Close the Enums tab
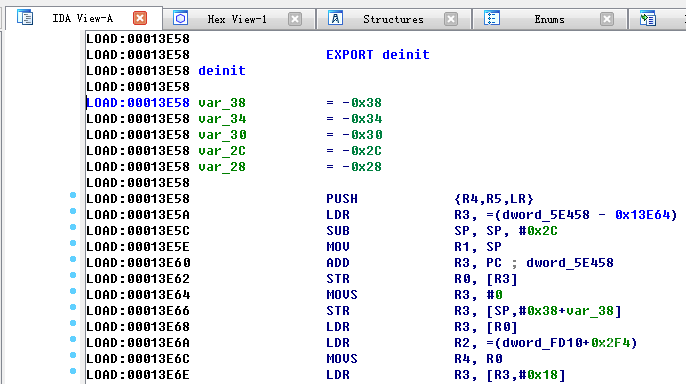Viewport: 686px width, 384px height. pyautogui.click(x=607, y=19)
